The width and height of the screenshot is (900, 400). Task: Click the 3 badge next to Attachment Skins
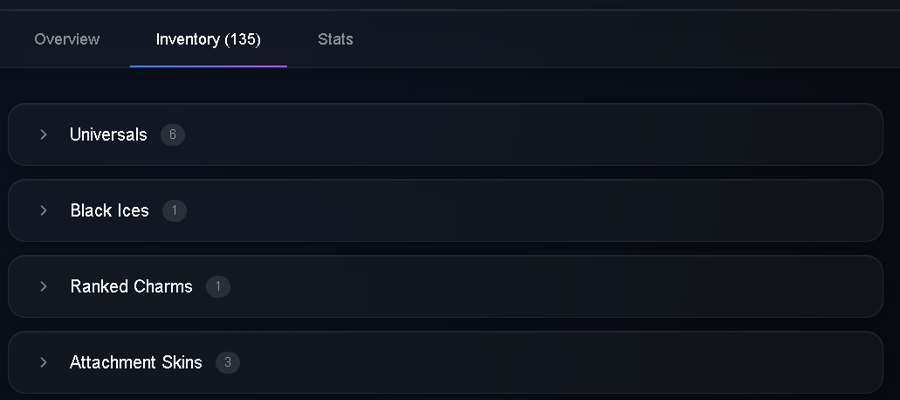click(228, 363)
